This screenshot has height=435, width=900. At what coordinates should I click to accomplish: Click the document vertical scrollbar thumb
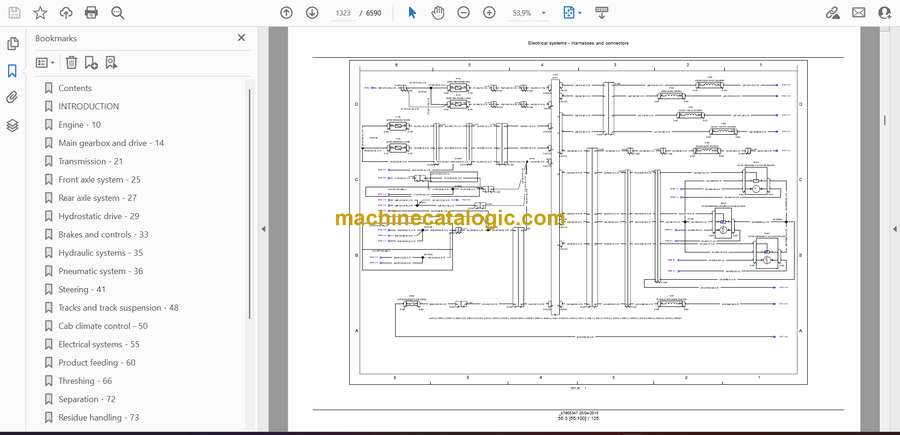click(885, 120)
